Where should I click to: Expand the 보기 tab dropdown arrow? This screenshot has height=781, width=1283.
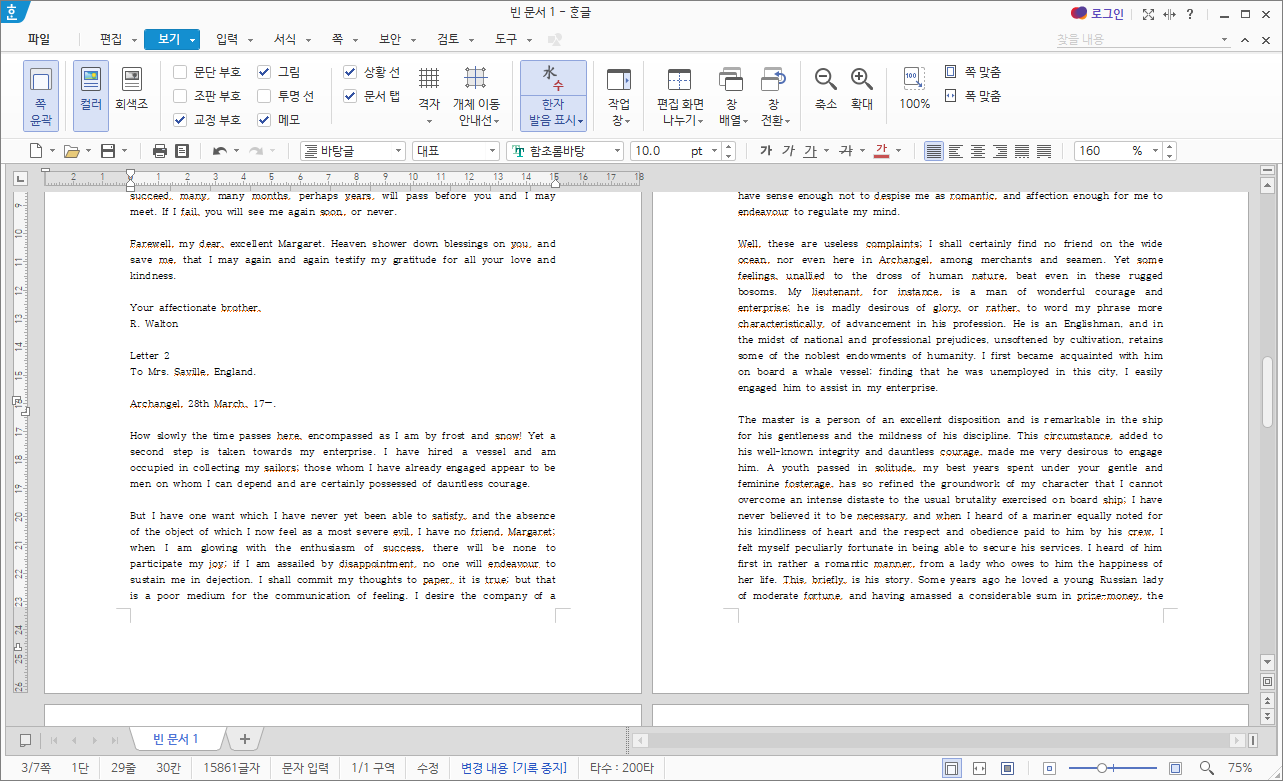click(192, 40)
